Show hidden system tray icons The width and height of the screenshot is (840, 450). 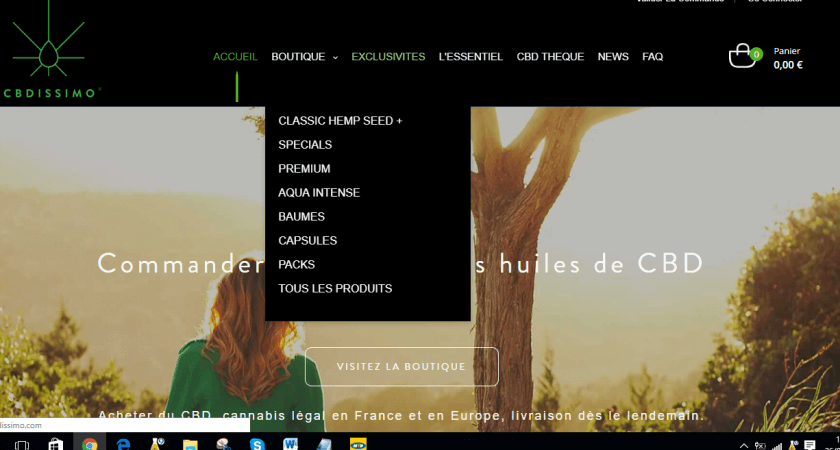pyautogui.click(x=744, y=445)
